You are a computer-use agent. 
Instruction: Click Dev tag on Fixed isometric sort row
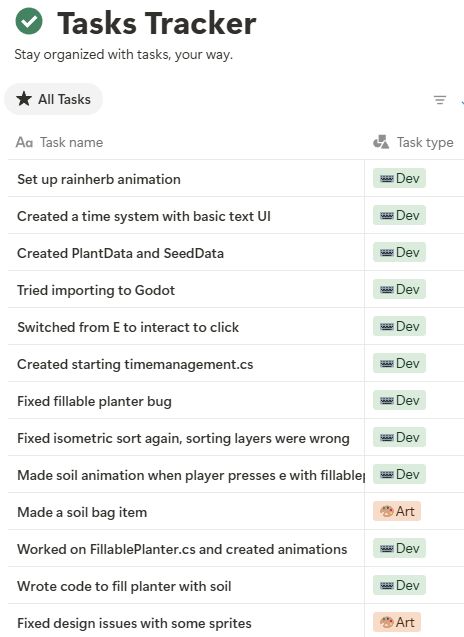[399, 437]
